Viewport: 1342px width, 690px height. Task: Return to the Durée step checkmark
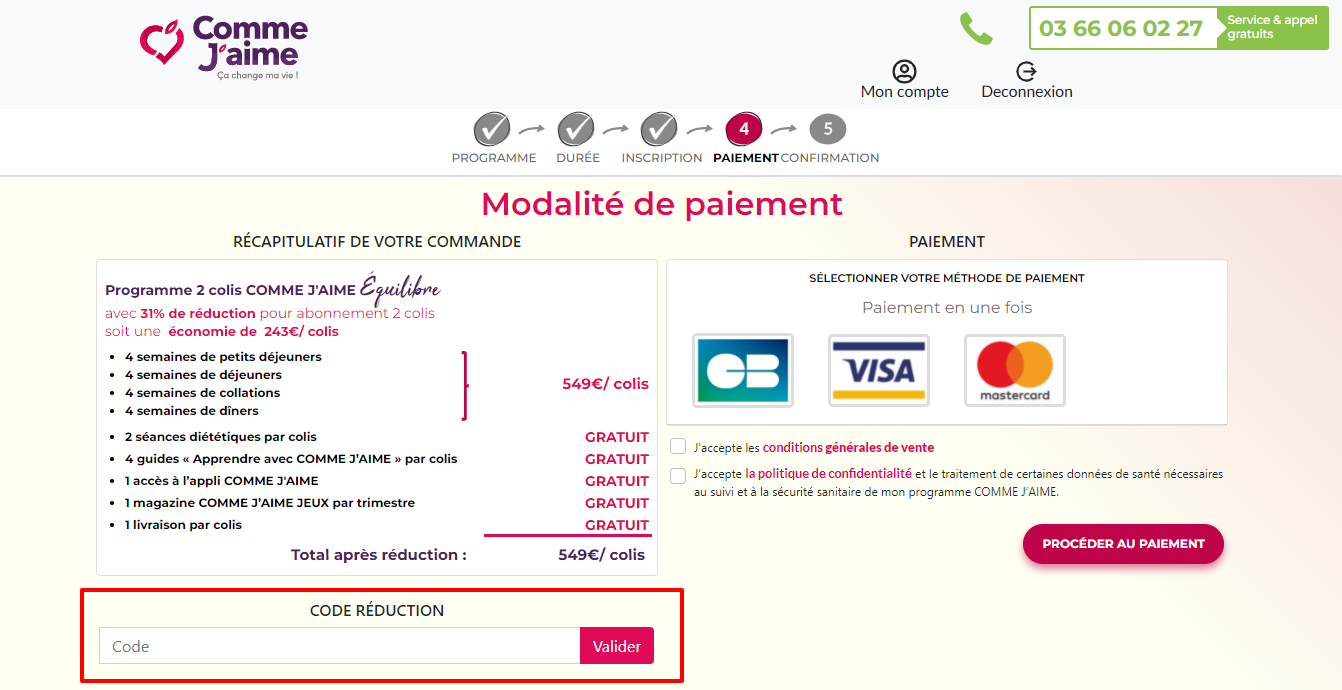pos(576,129)
